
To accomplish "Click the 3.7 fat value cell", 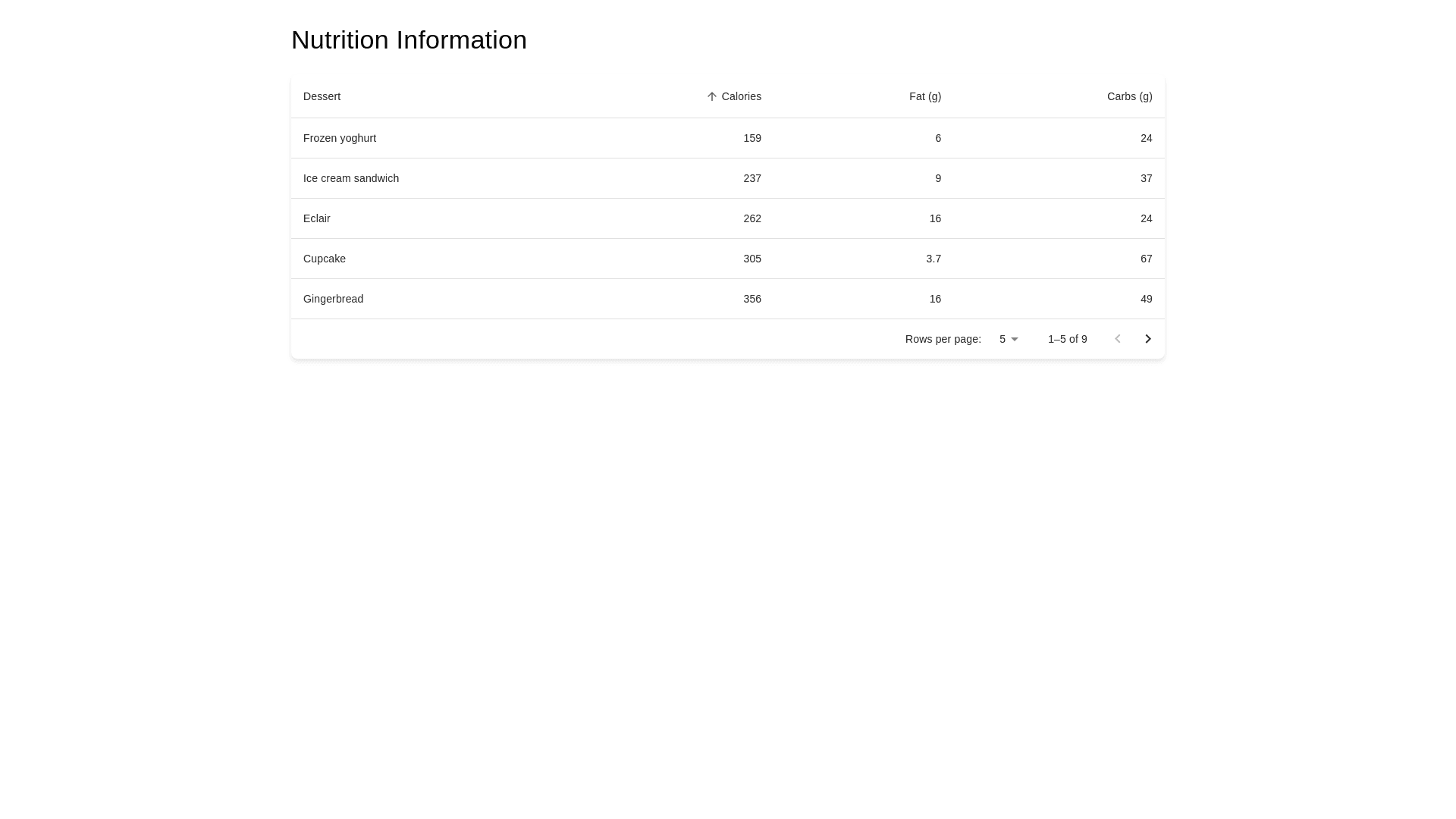I will pos(933,259).
